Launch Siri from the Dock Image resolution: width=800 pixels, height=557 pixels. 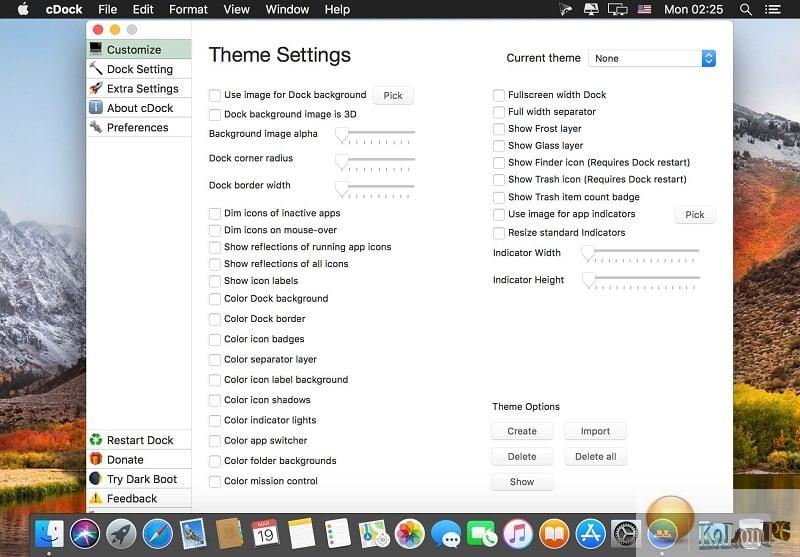tap(85, 534)
